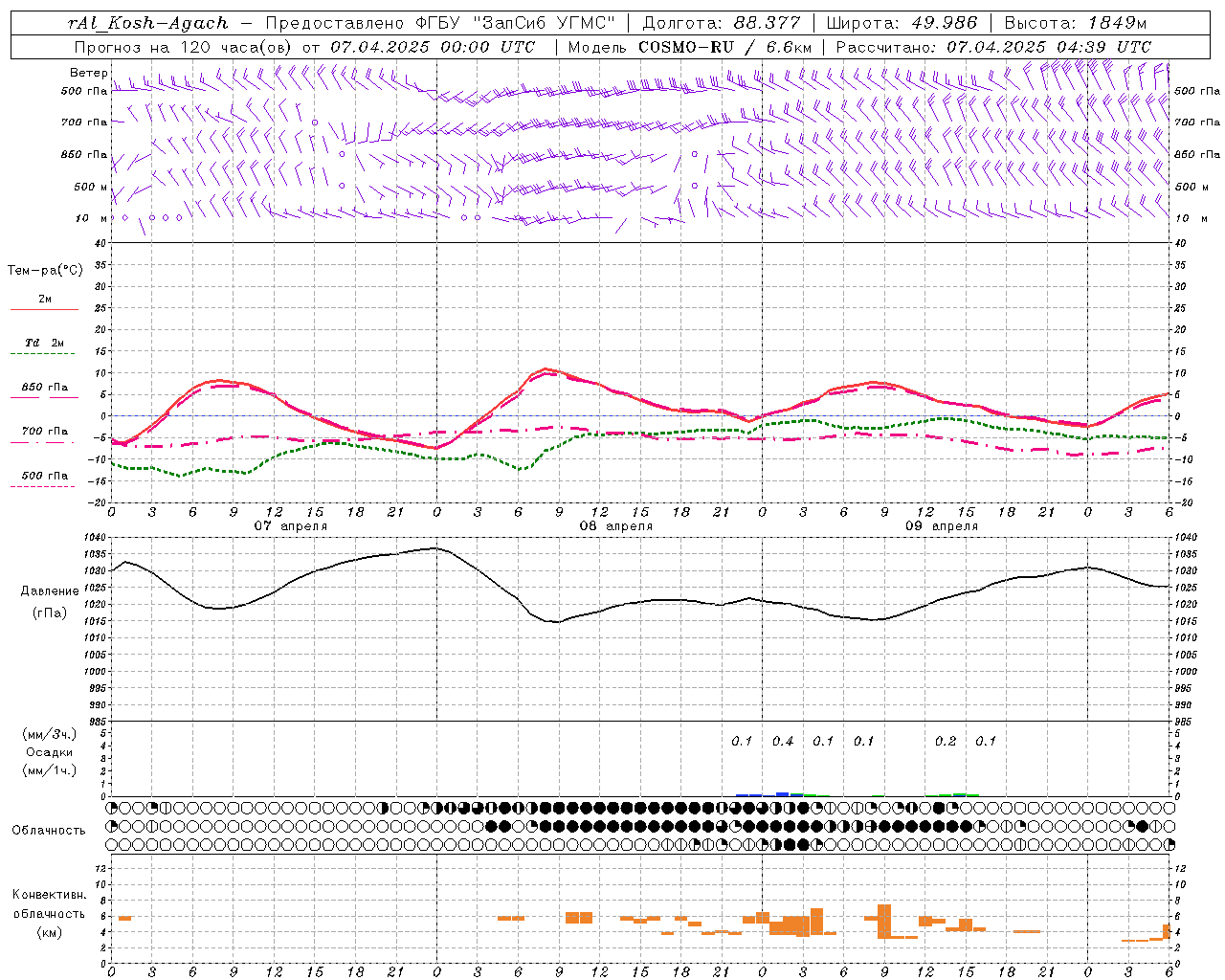The height and width of the screenshot is (980, 1225).
Task: Click the 07 апреля date label
Action: click(x=290, y=526)
